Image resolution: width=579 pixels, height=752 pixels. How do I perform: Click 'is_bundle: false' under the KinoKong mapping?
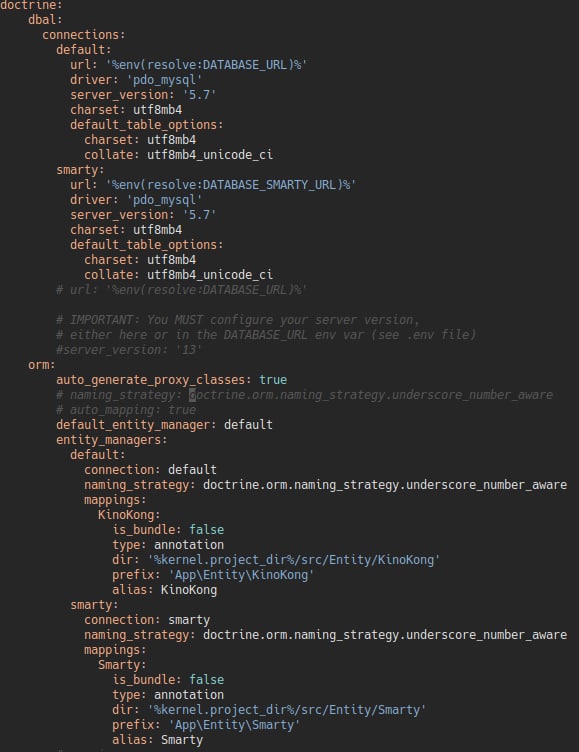[168, 530]
